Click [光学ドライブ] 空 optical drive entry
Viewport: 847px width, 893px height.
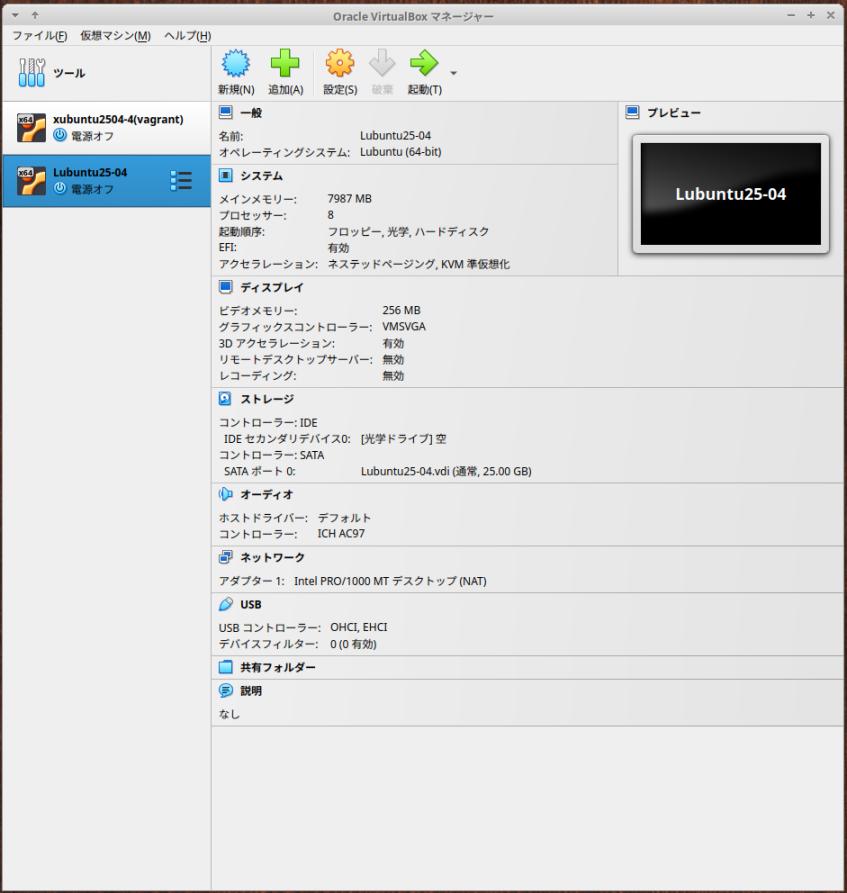(403, 439)
